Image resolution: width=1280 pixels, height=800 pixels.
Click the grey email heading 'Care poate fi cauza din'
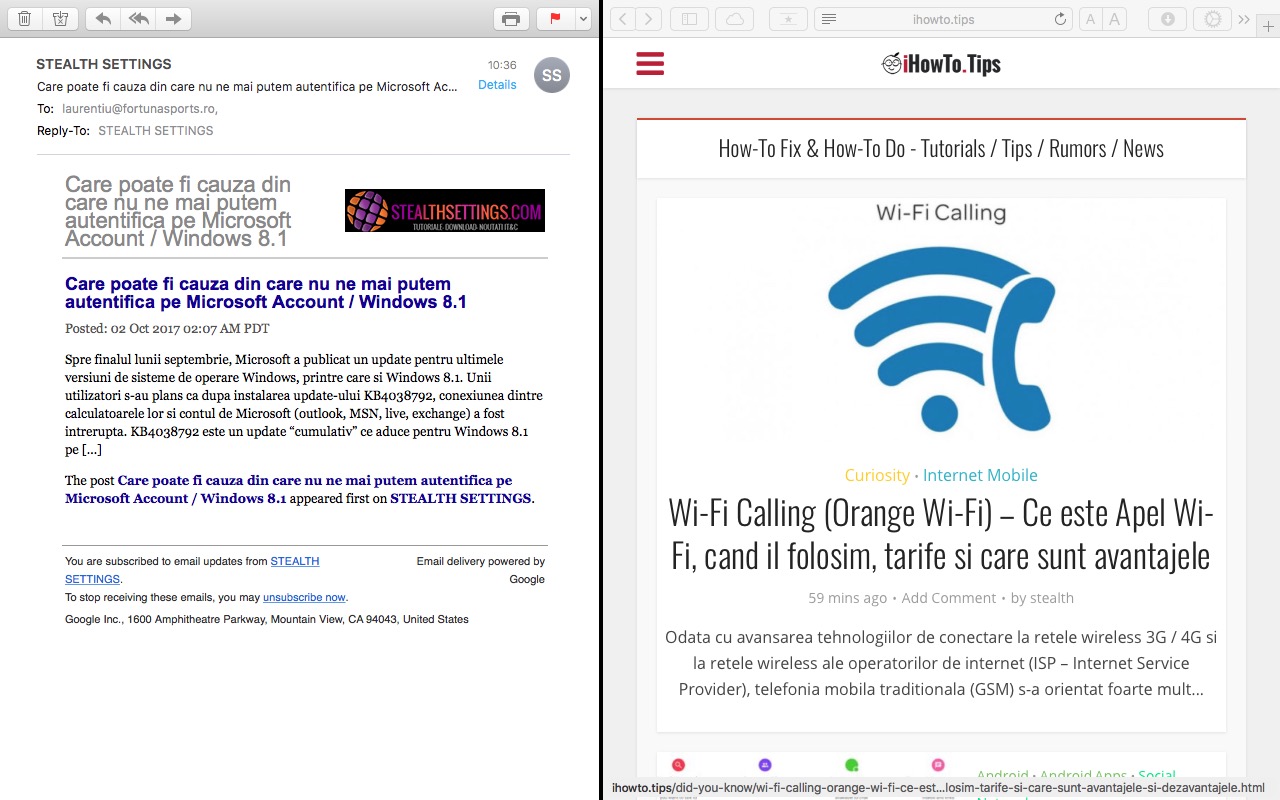[178, 211]
